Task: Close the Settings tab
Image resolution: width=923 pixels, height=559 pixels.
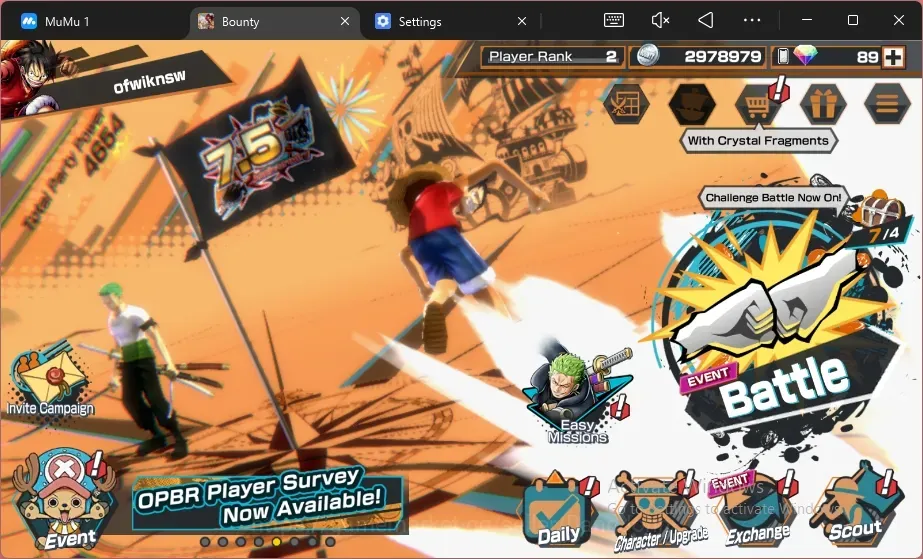Action: (522, 21)
